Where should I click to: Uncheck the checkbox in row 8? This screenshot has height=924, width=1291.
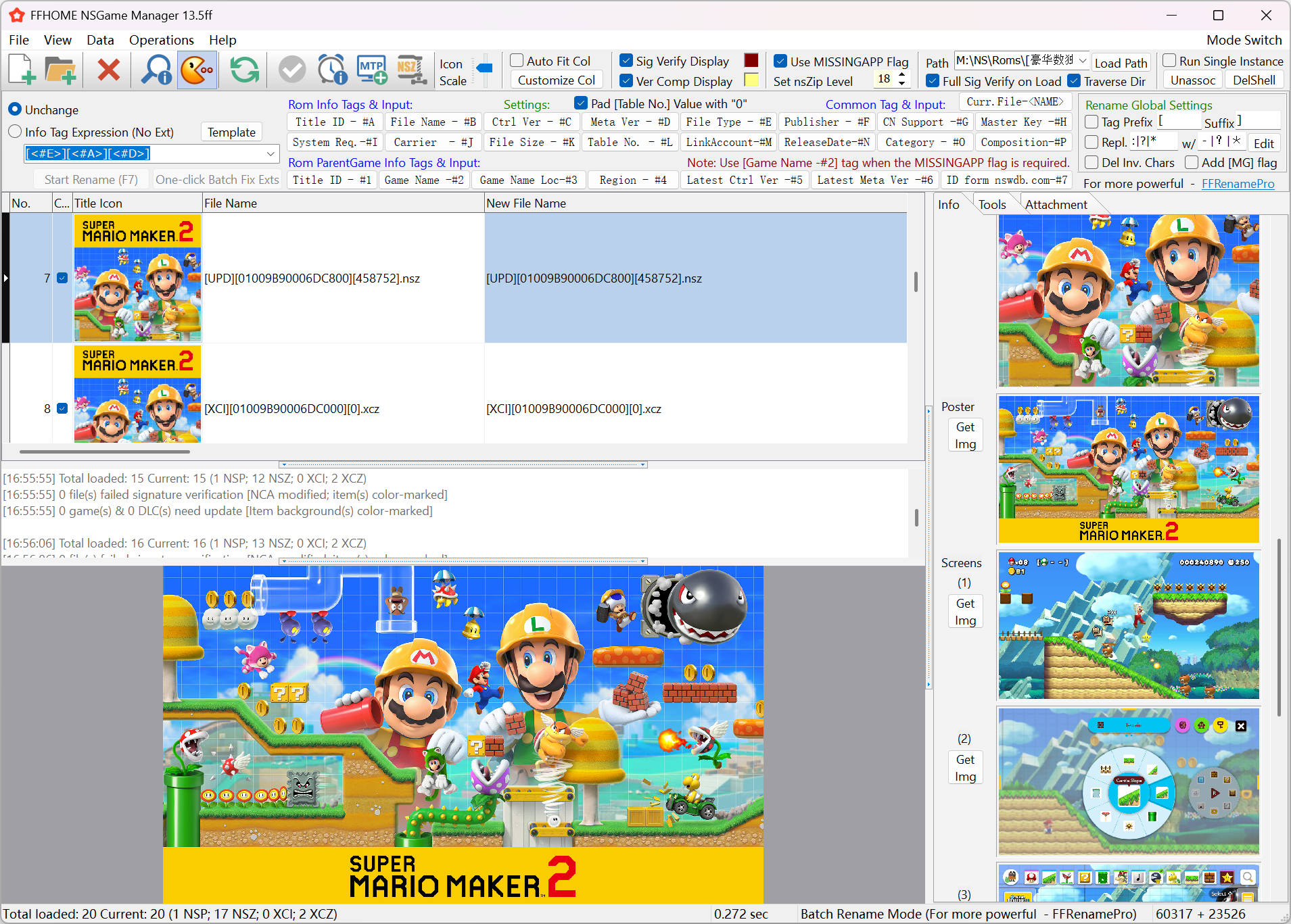(62, 408)
